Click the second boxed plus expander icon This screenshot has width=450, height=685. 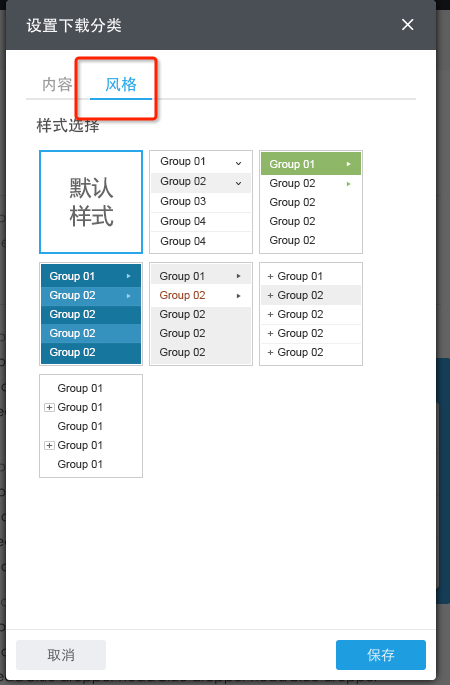(x=49, y=445)
